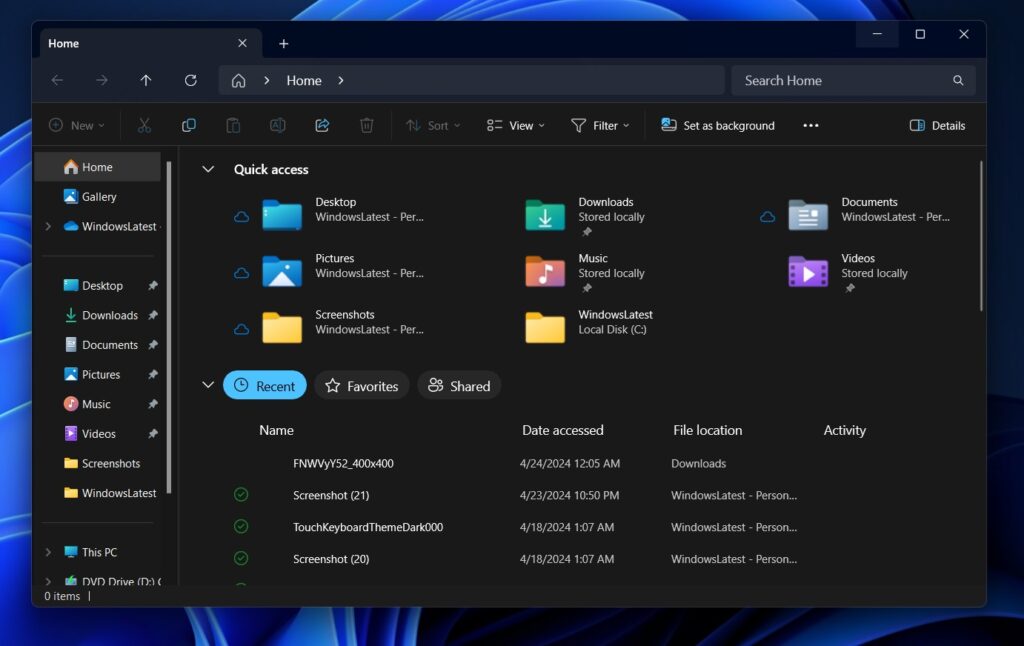
Task: Refresh the current folder view
Action: coord(190,80)
